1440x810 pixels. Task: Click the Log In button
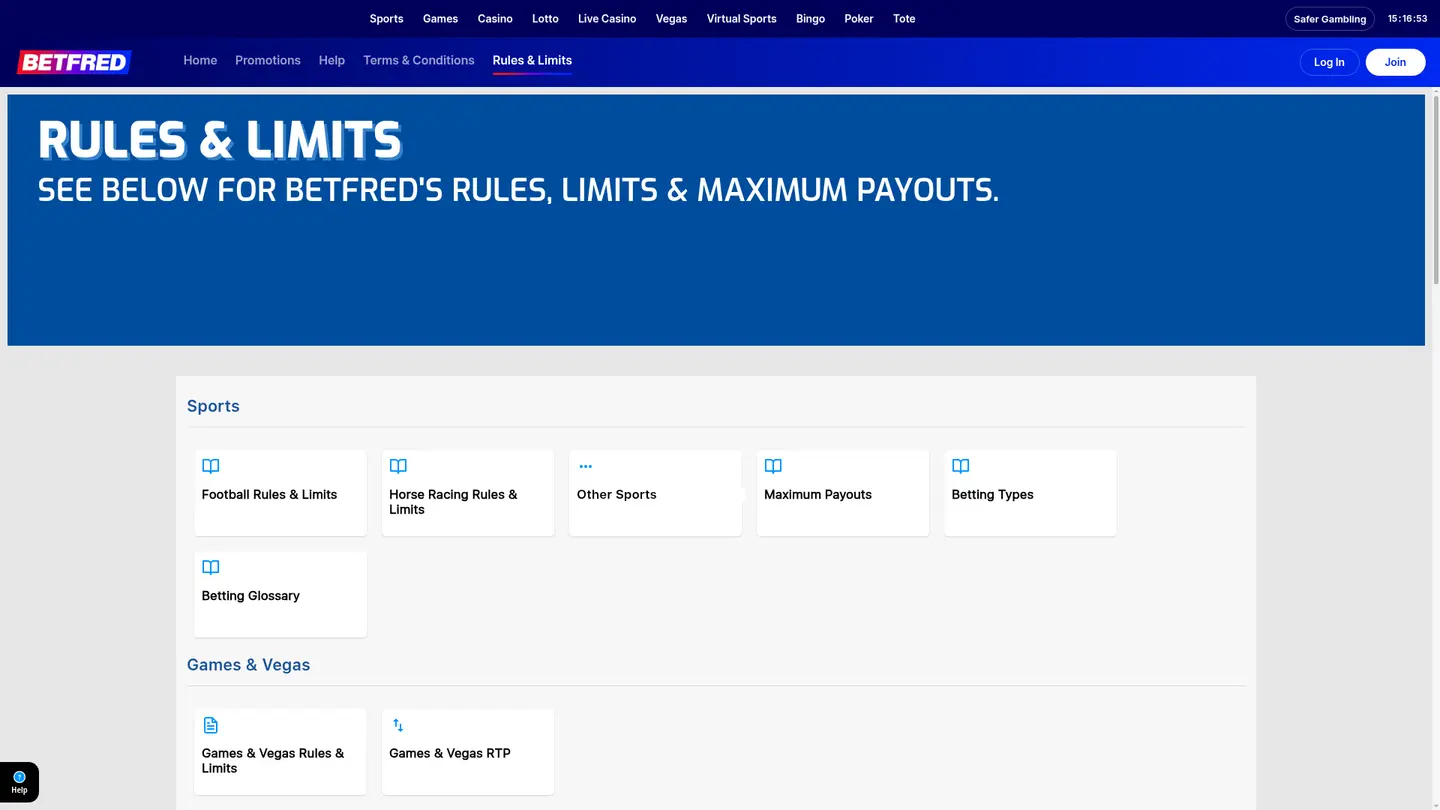coord(1329,62)
